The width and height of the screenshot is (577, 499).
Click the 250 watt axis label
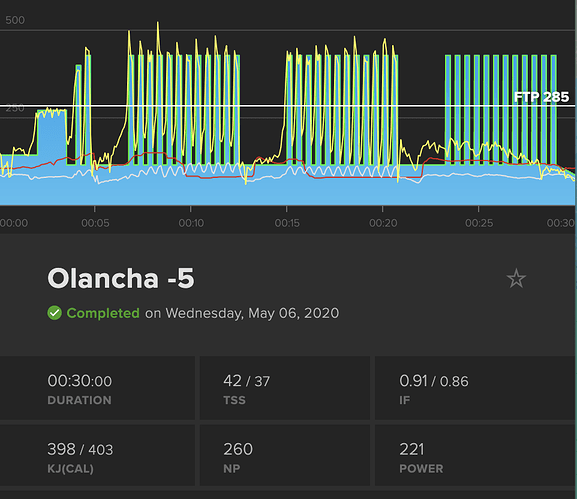[15, 108]
